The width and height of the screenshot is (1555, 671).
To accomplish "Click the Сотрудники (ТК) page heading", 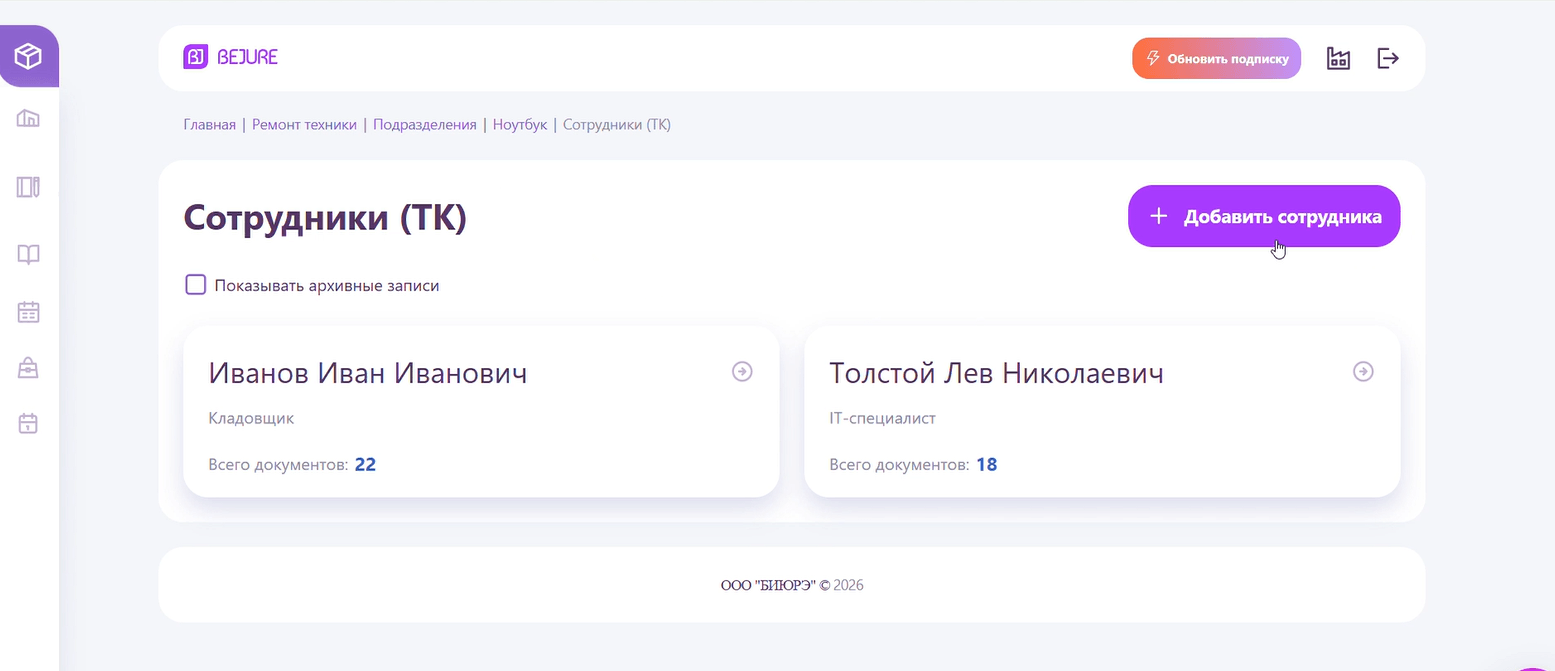I will click(x=325, y=218).
